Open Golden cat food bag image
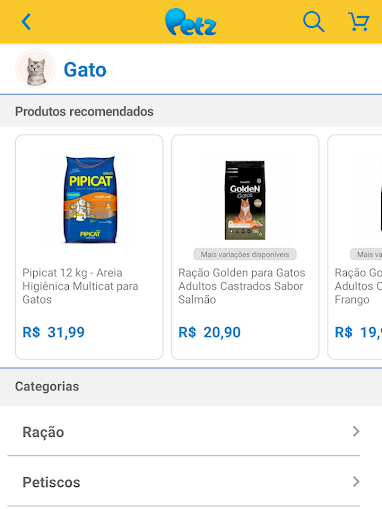382x509 pixels. 245,200
